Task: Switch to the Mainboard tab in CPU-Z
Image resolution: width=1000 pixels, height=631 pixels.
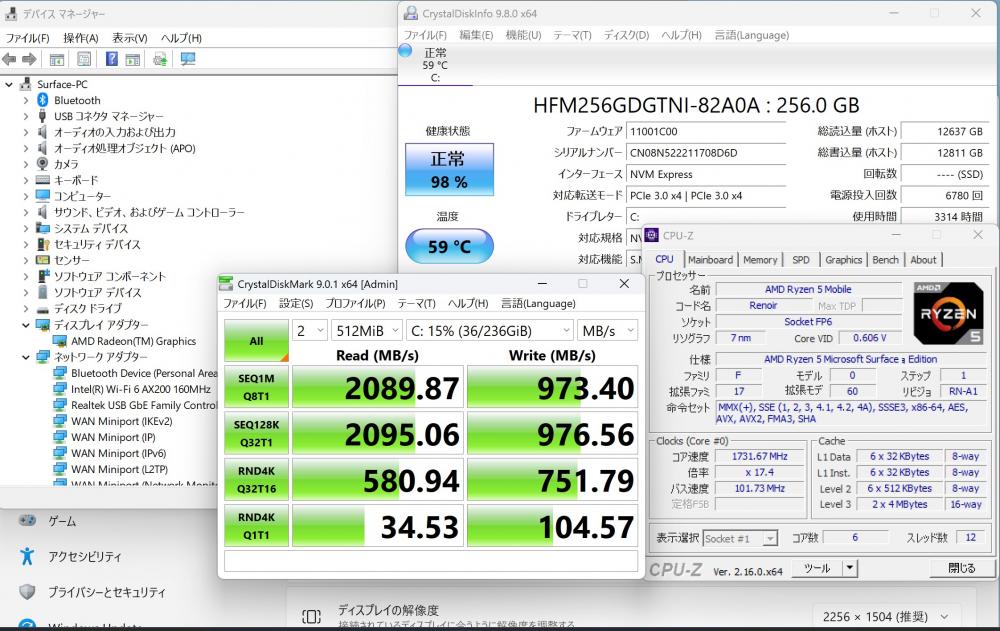Action: point(710,260)
